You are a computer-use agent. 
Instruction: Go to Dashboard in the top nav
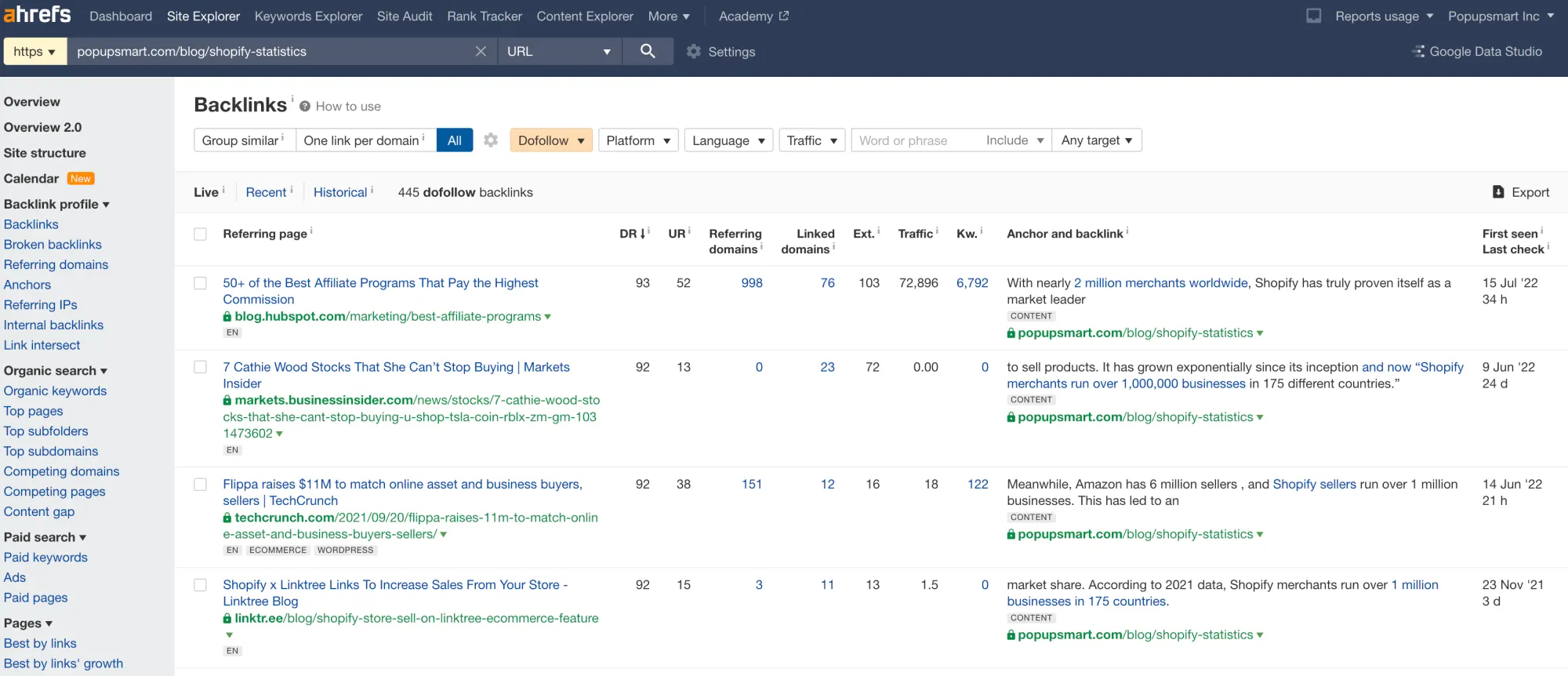(x=121, y=16)
